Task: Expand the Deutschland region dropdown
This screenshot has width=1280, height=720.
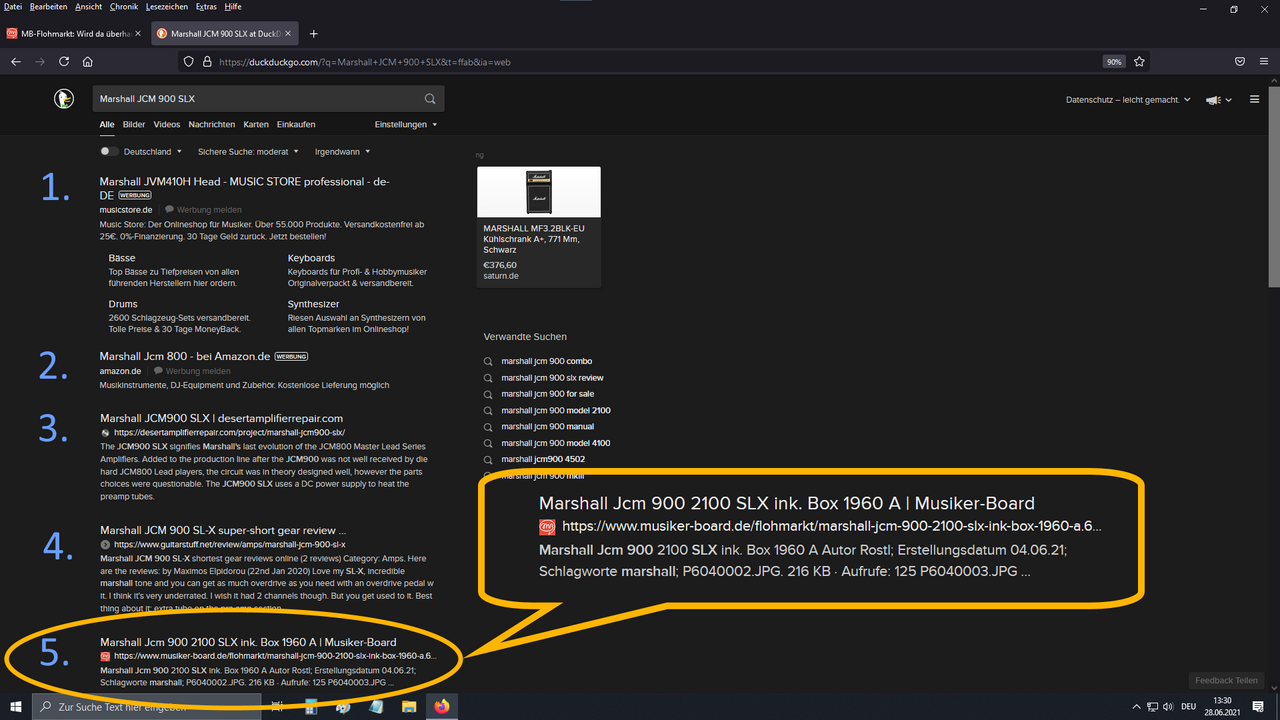Action: pyautogui.click(x=153, y=152)
